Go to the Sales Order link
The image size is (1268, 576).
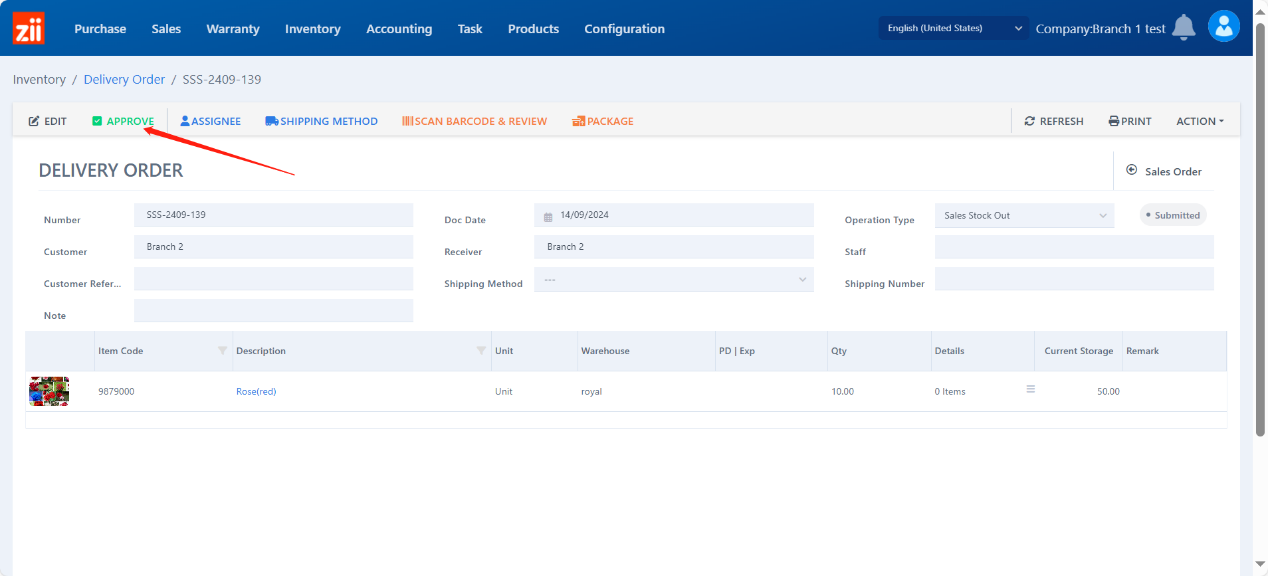(x=1164, y=171)
